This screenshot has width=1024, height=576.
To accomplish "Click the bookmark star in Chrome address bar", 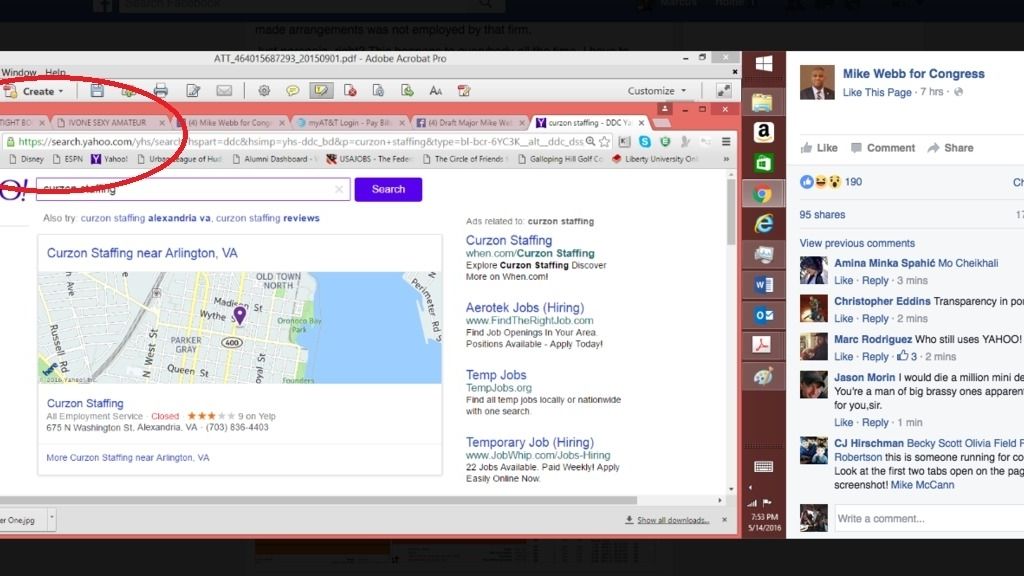I will [605, 141].
